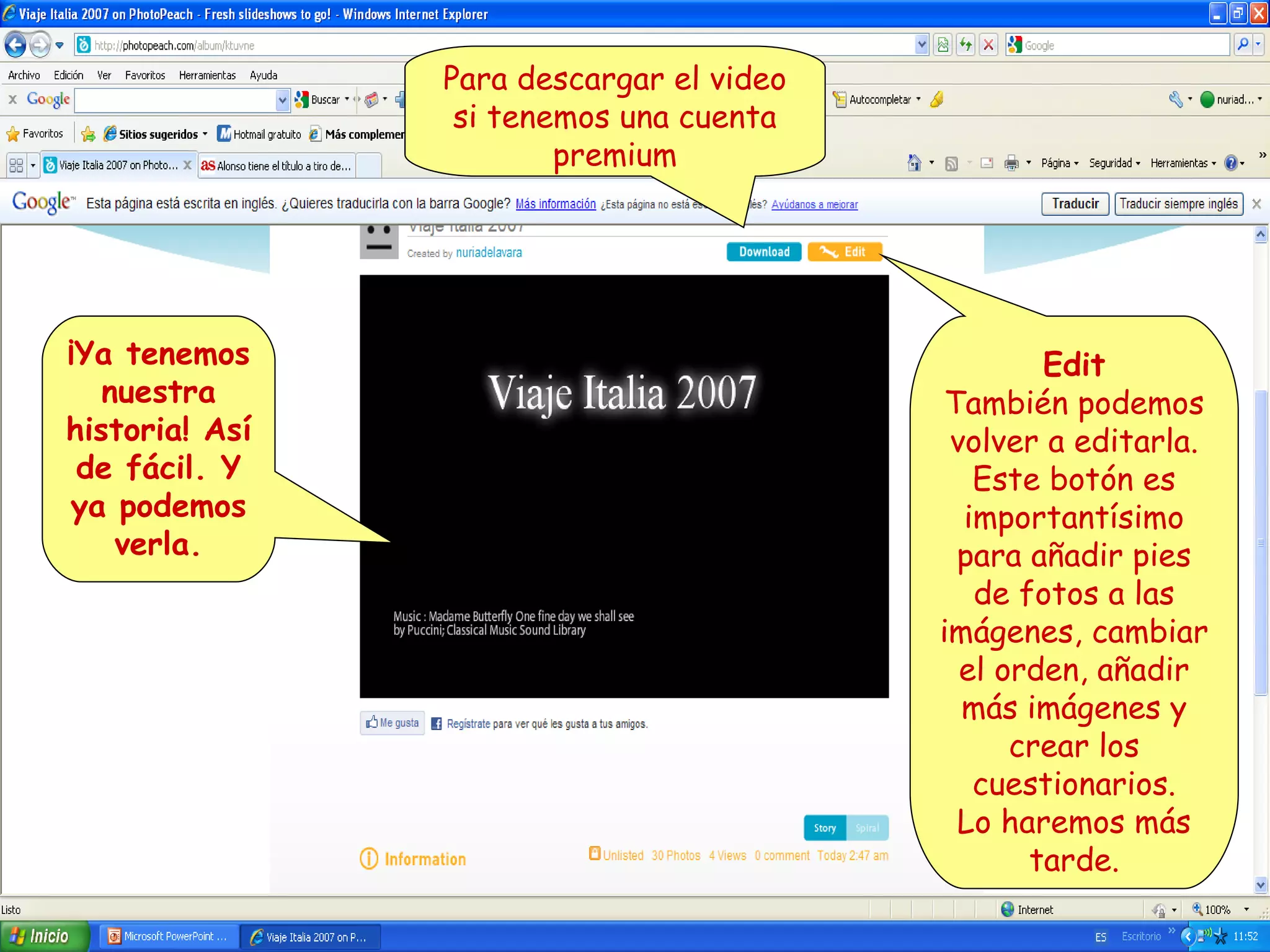The image size is (1270, 952).
Task: Dismiss the translate bar with X
Action: 1256,204
